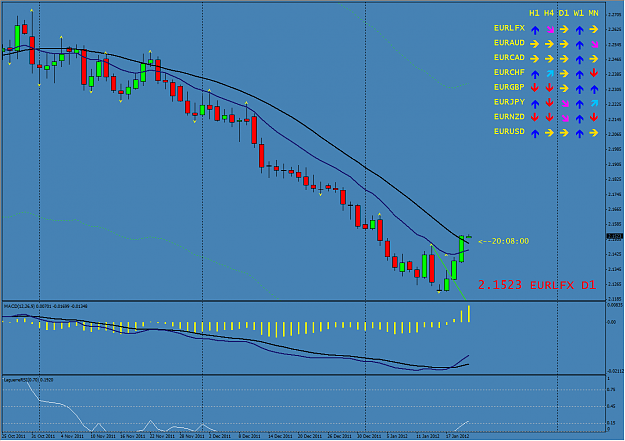The height and width of the screenshot is (441, 625).
Task: Click the EURJPY H4 red down arrow
Action: point(550,102)
